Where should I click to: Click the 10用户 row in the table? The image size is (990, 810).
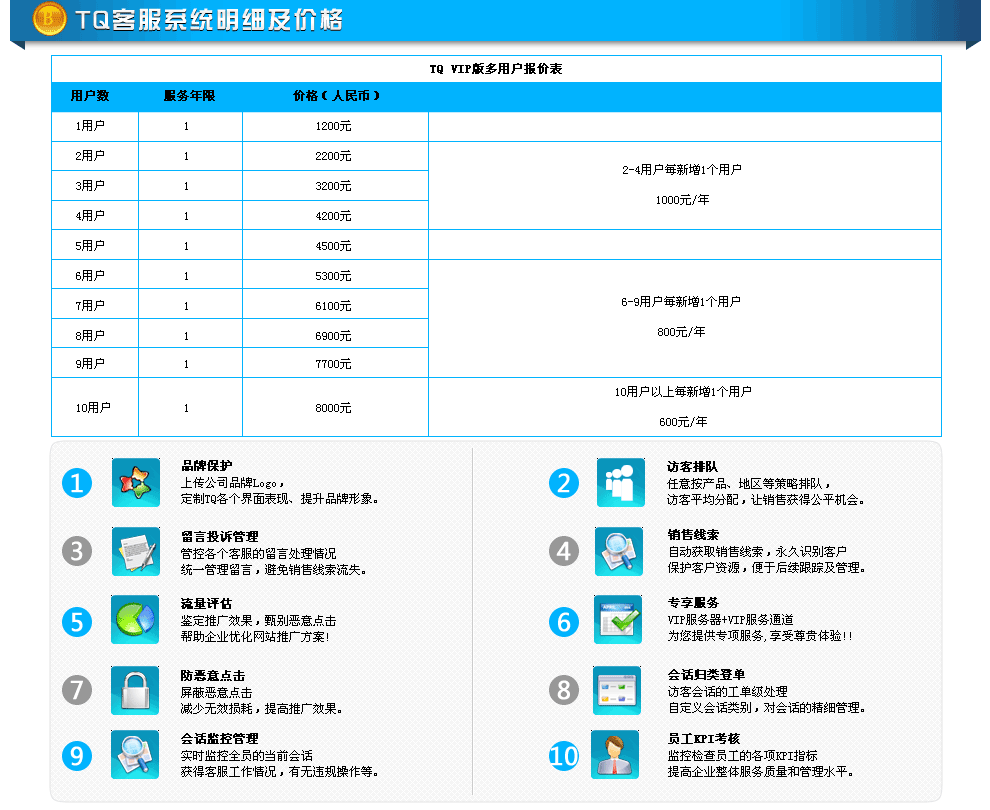point(94,406)
